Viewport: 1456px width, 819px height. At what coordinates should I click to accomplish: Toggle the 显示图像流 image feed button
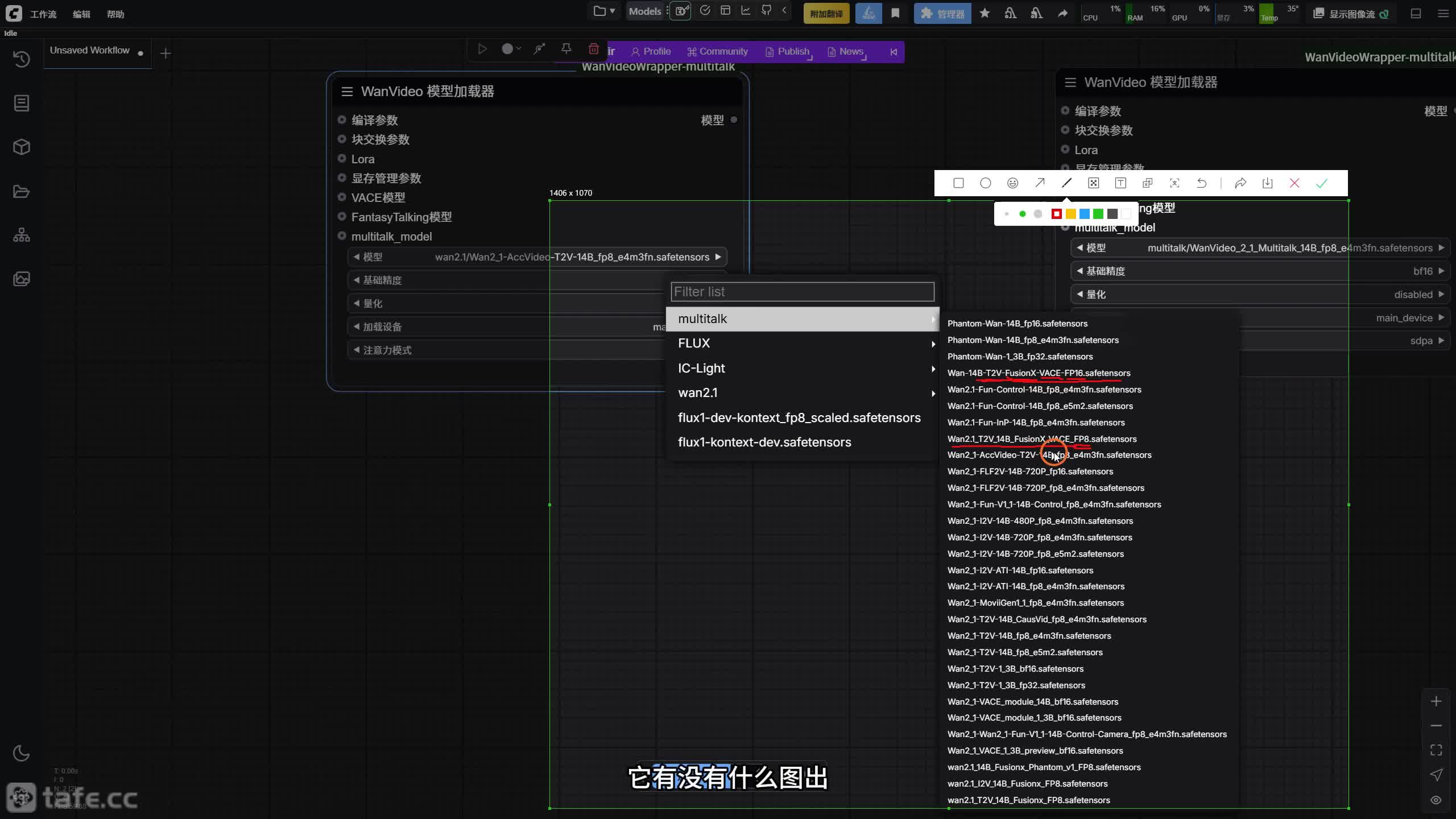(x=1350, y=14)
